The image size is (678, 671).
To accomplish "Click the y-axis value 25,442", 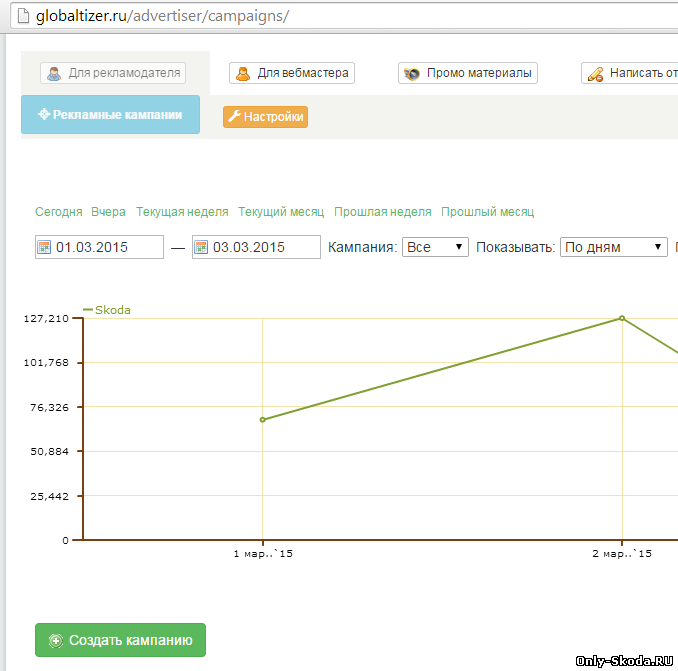I will [x=49, y=496].
